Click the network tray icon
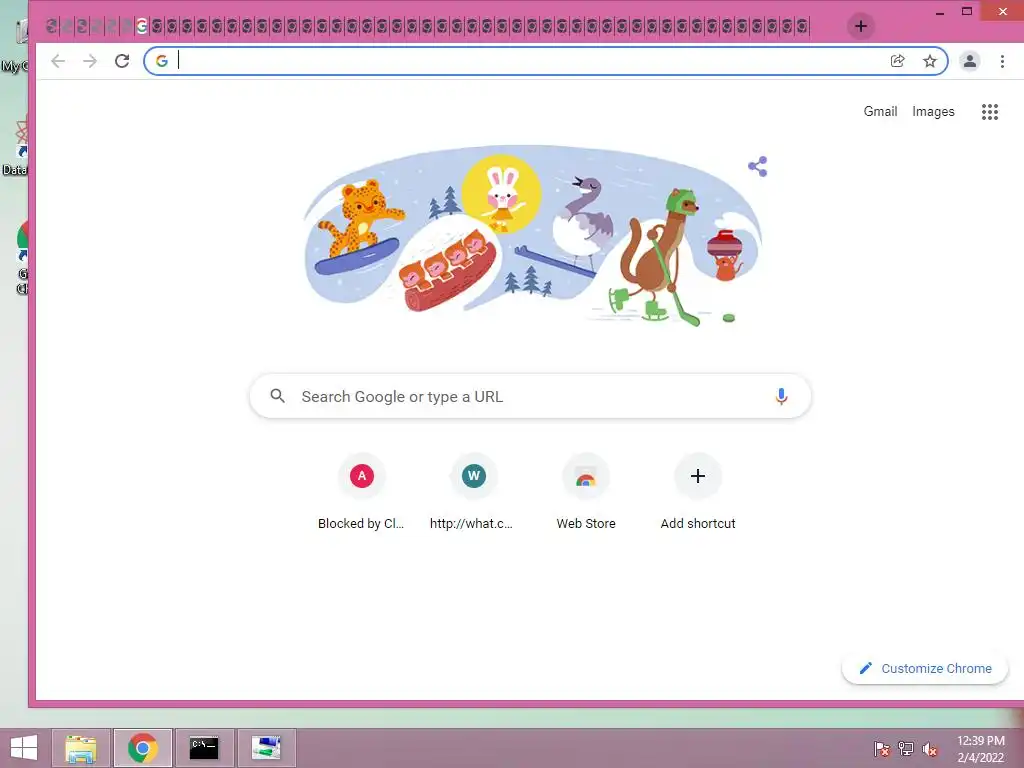Screen dimensions: 1024x768 906,749
